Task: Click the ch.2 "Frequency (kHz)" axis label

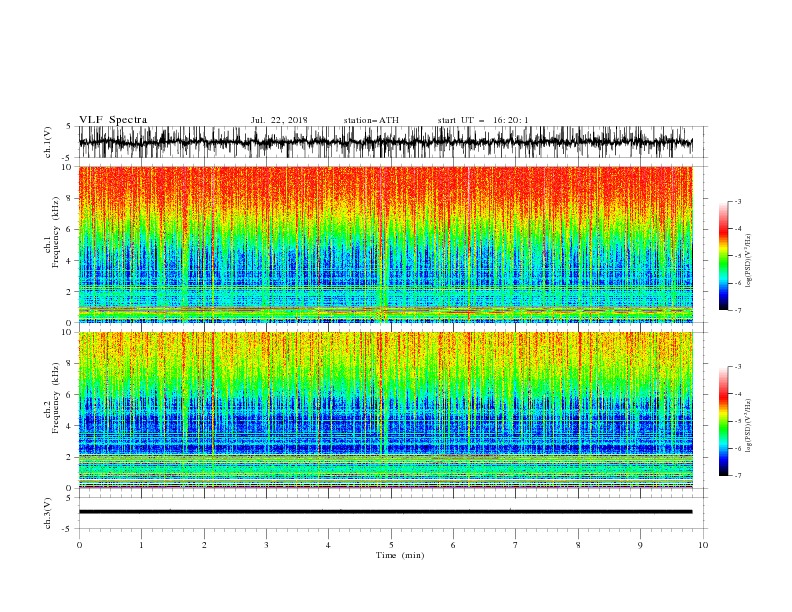Action: (58, 398)
